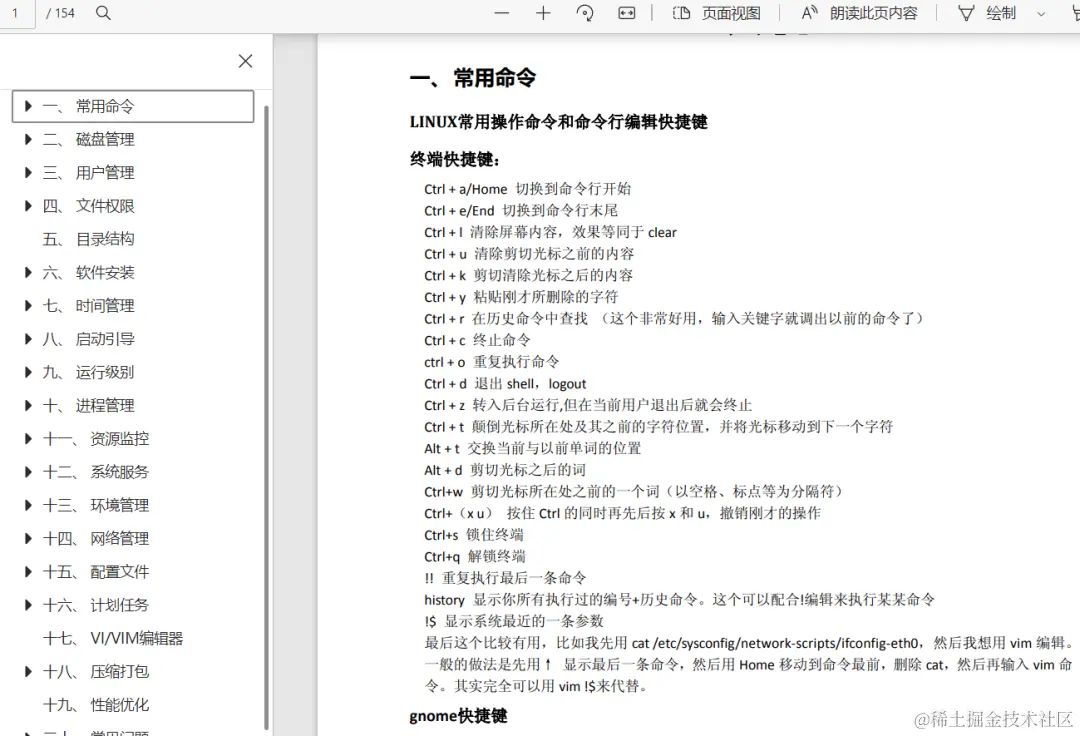Activate fit-to-width view icon
This screenshot has width=1080, height=736.
tap(627, 14)
